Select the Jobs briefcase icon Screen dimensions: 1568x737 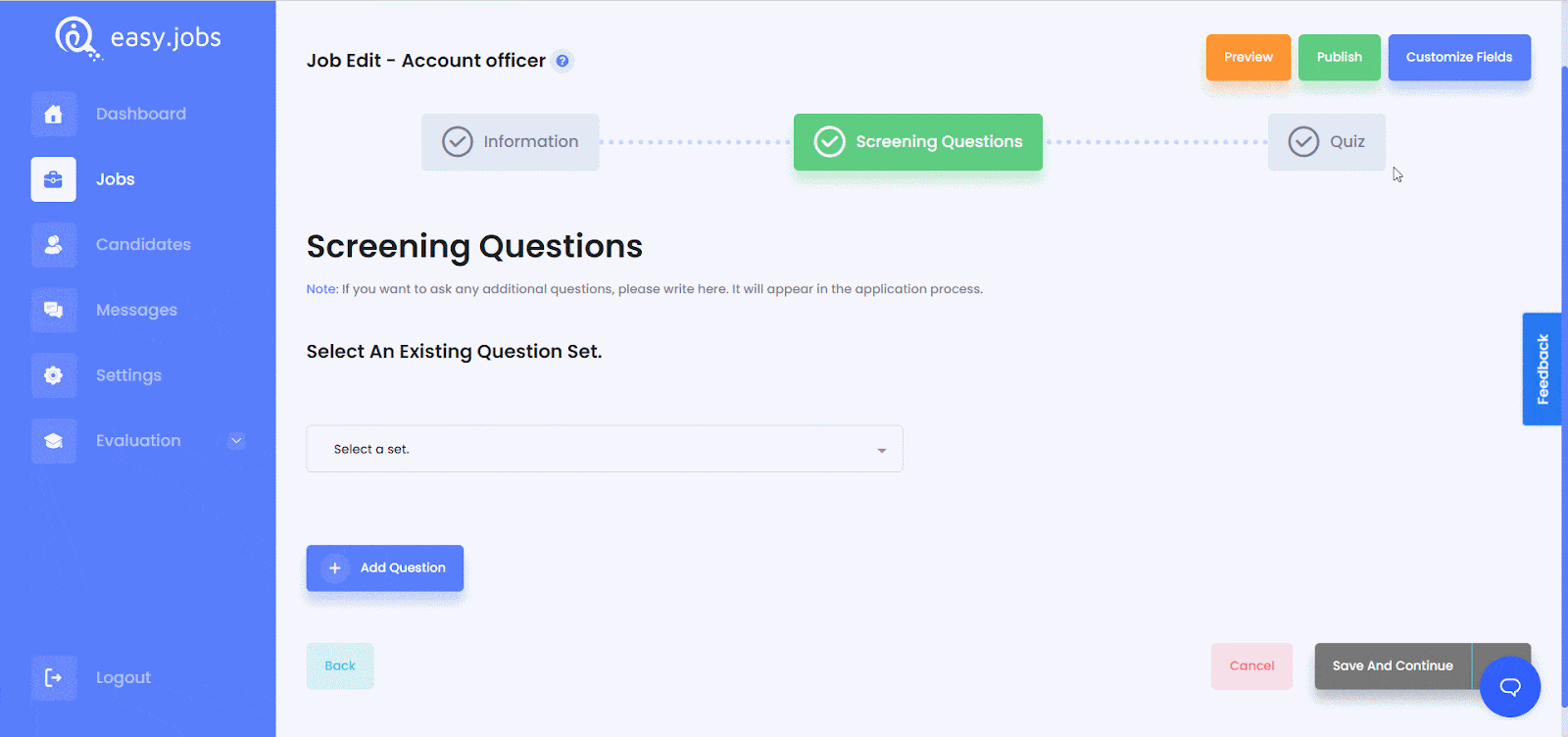coord(53,179)
